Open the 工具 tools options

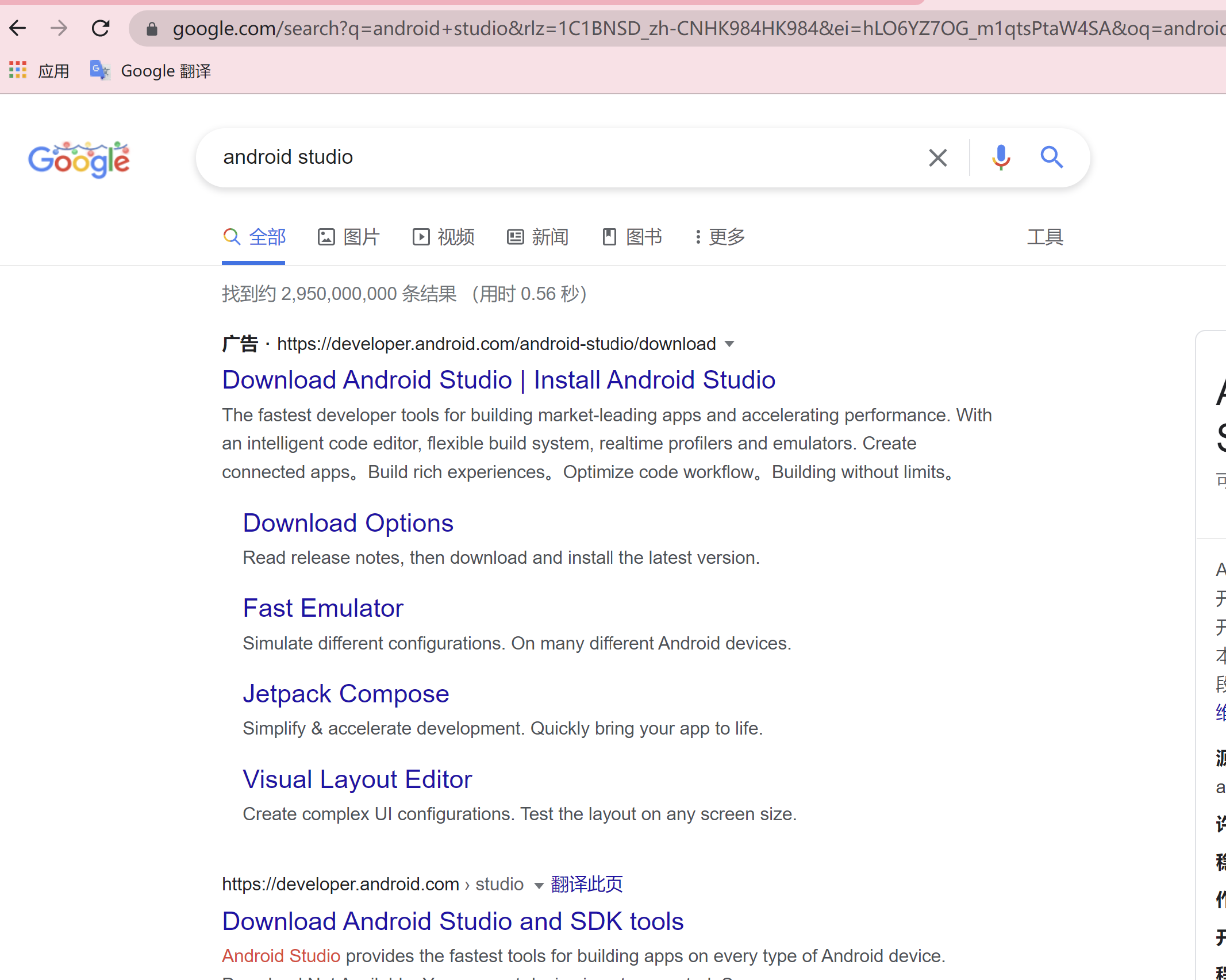[x=1045, y=237]
